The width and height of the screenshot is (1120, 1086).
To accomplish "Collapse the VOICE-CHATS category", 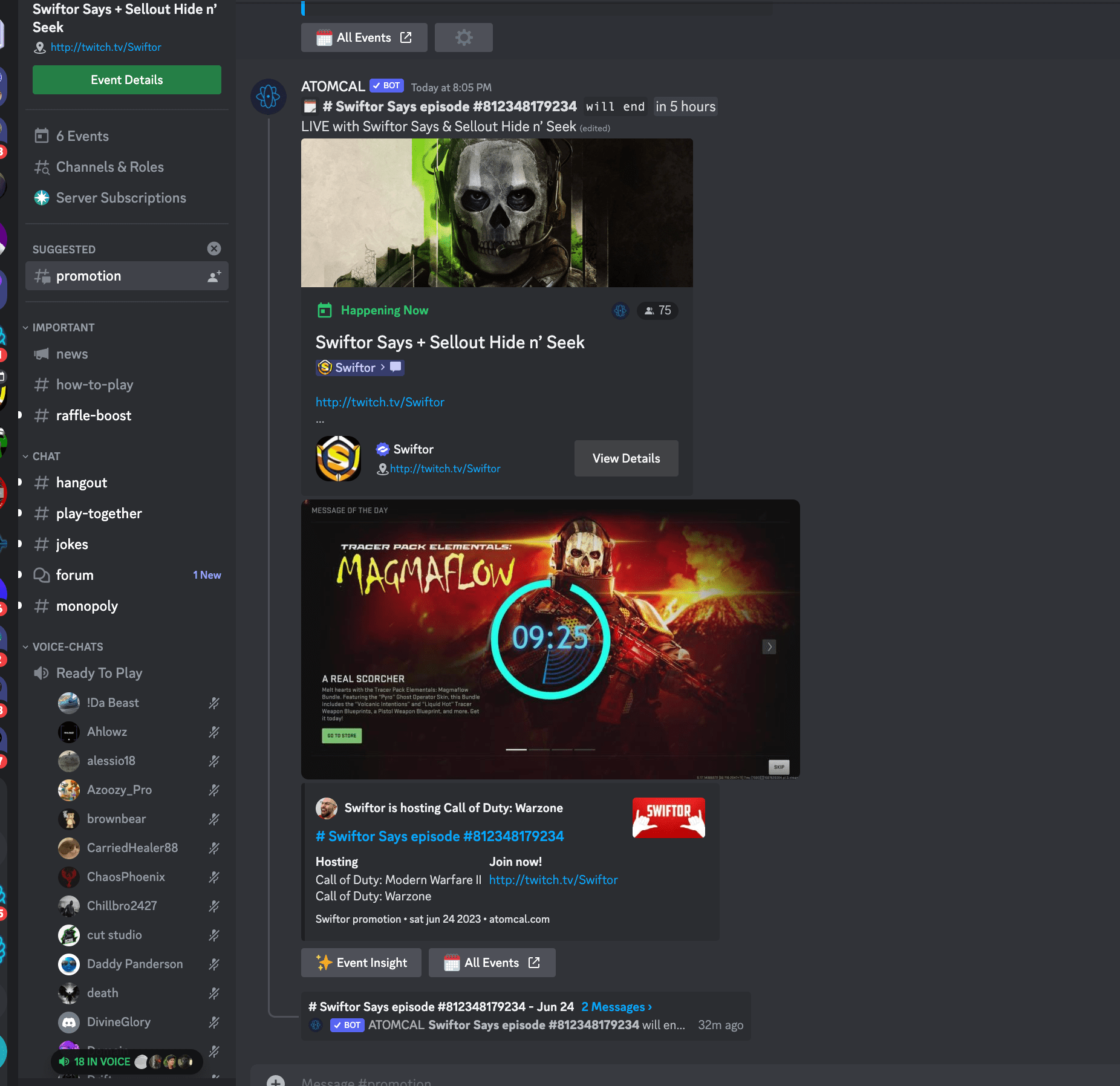I will point(63,646).
